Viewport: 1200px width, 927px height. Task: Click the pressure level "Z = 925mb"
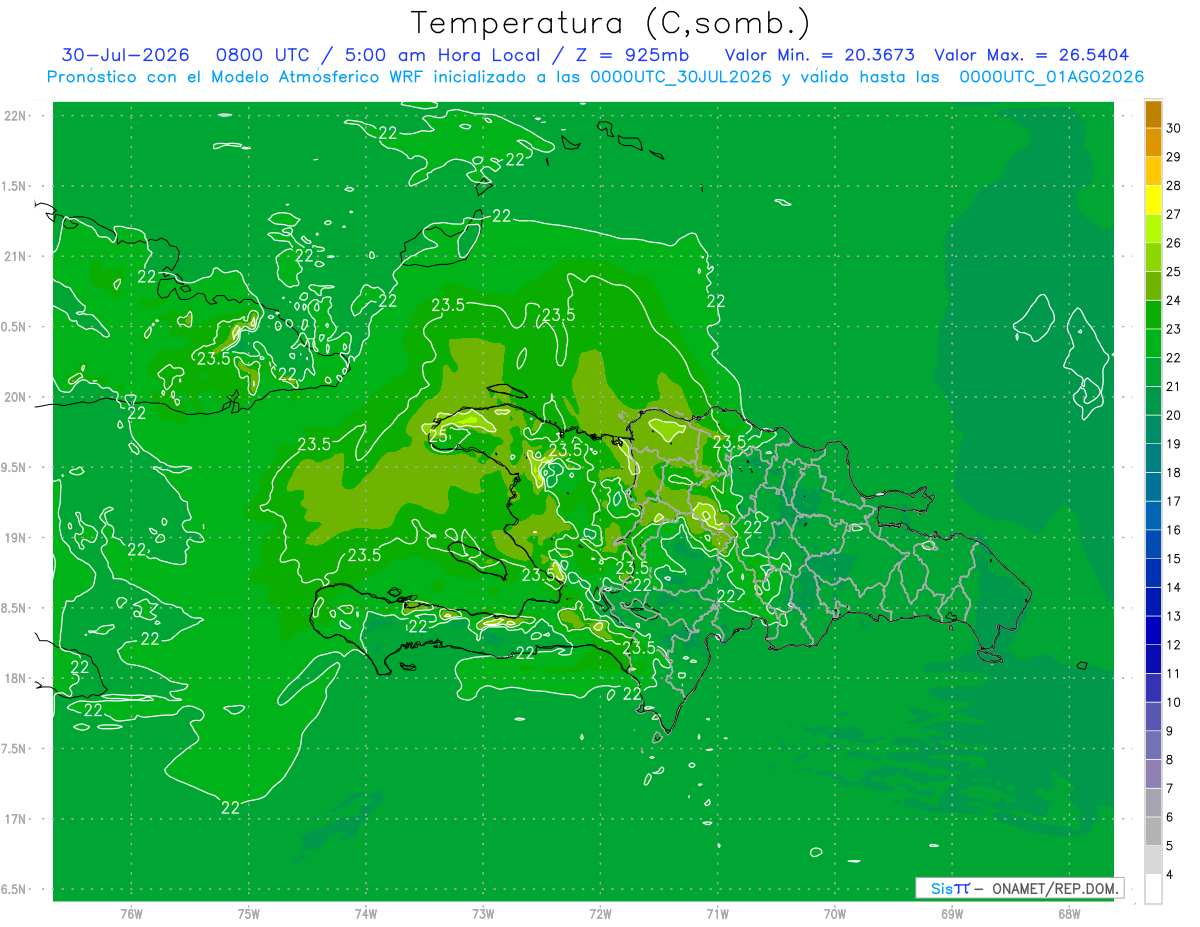[x=634, y=55]
